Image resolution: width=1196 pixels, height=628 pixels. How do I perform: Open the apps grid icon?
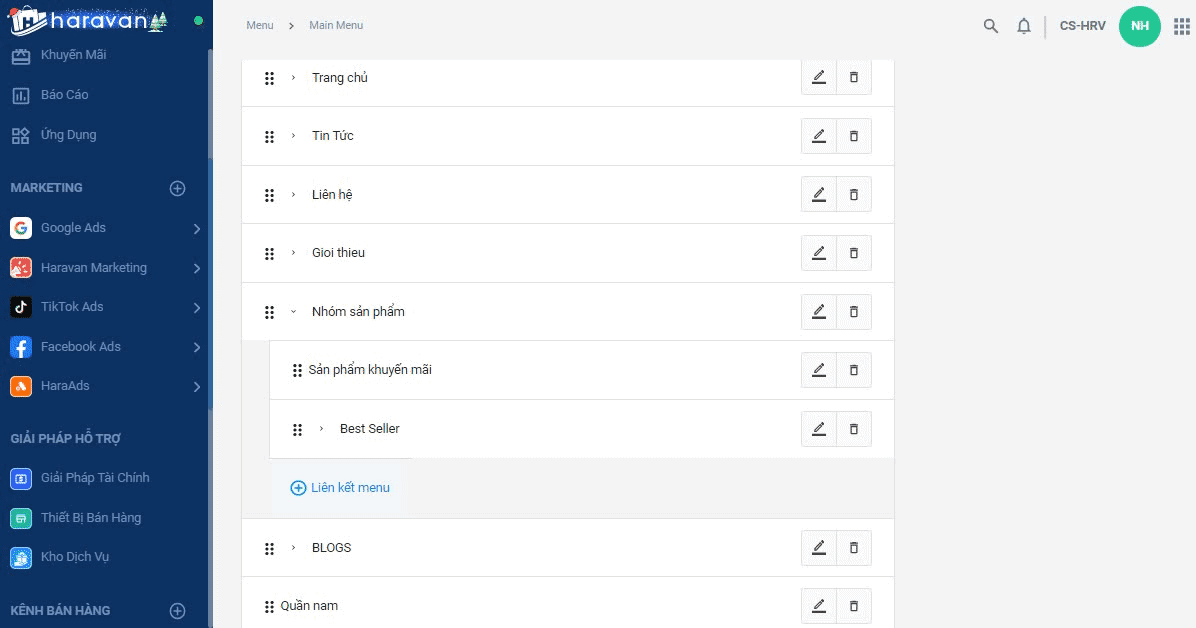tap(1181, 26)
